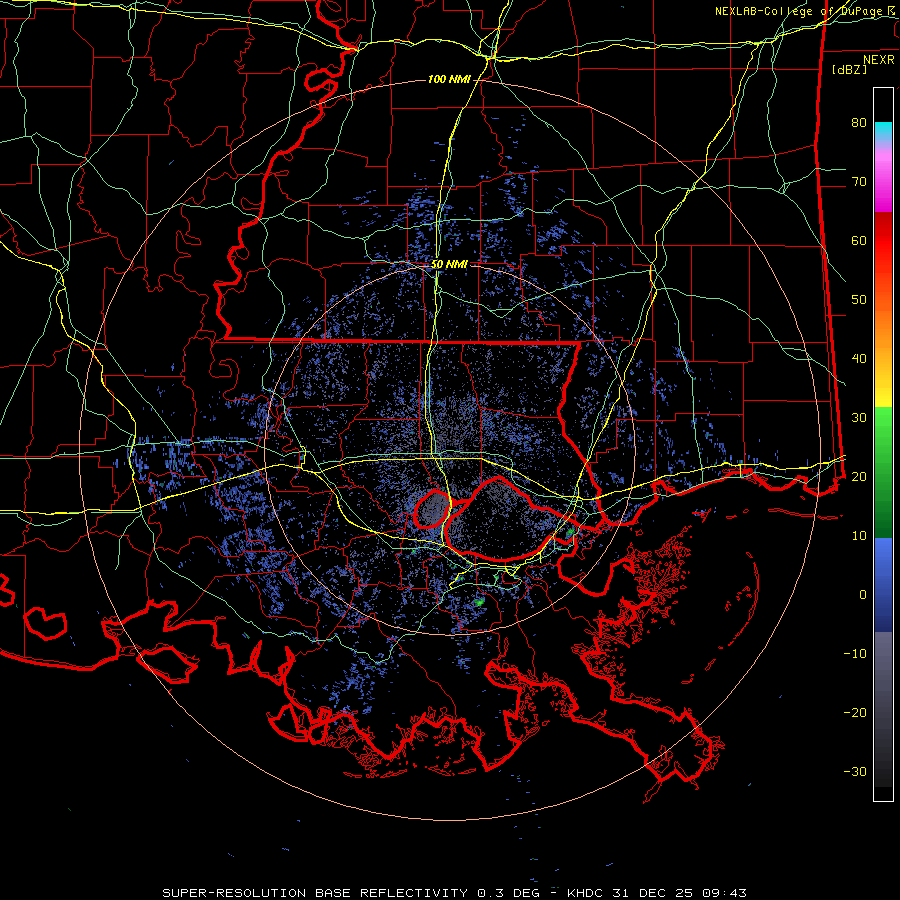Click the KHDC radar site identifier
This screenshot has height=900, width=900.
[x=585, y=893]
